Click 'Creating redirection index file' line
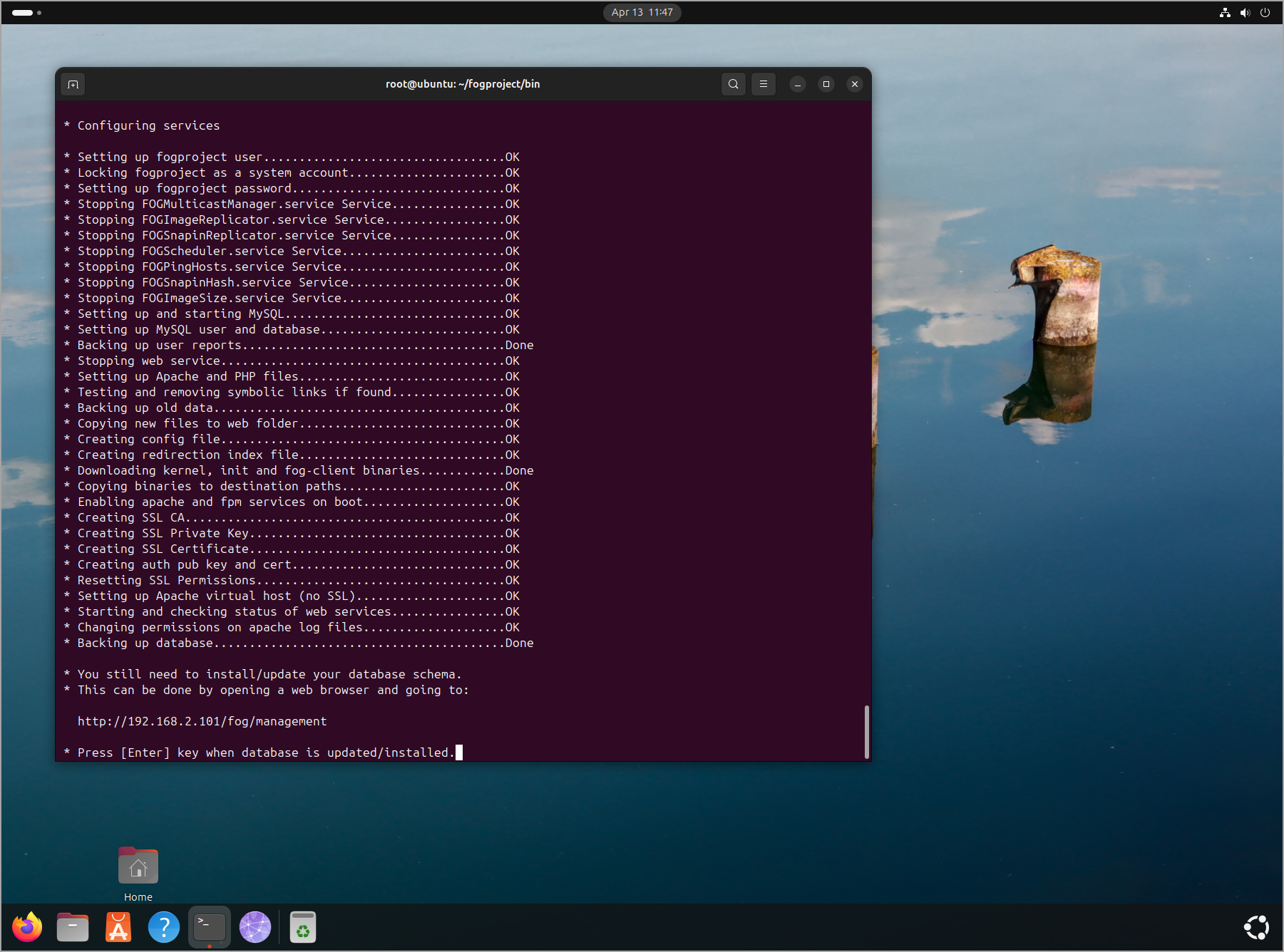This screenshot has width=1284, height=952. click(292, 455)
